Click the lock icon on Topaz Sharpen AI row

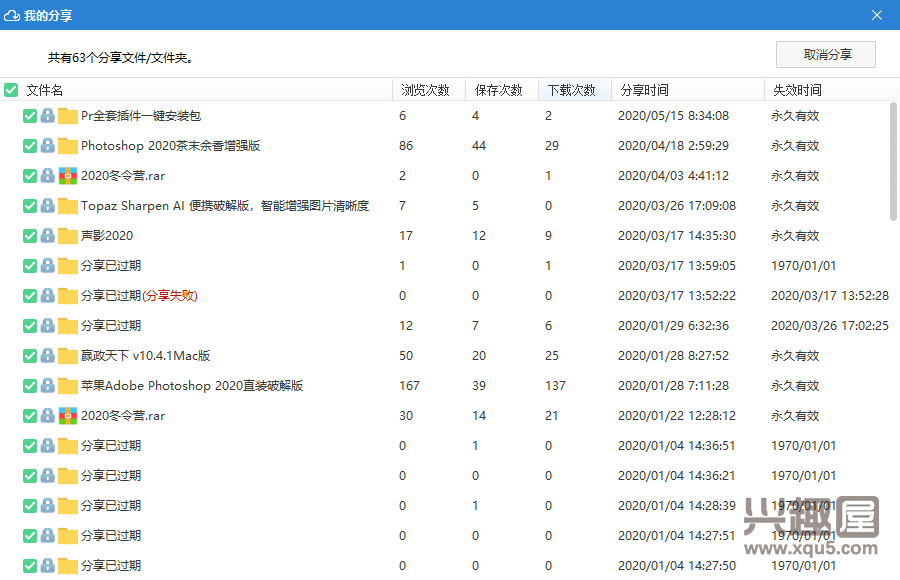[48, 205]
